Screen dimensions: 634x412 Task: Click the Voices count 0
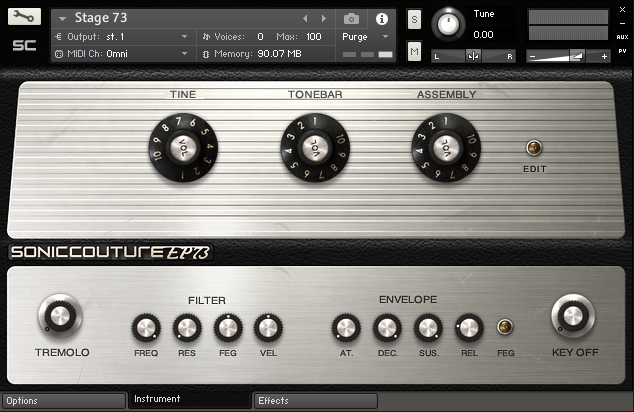coord(260,37)
